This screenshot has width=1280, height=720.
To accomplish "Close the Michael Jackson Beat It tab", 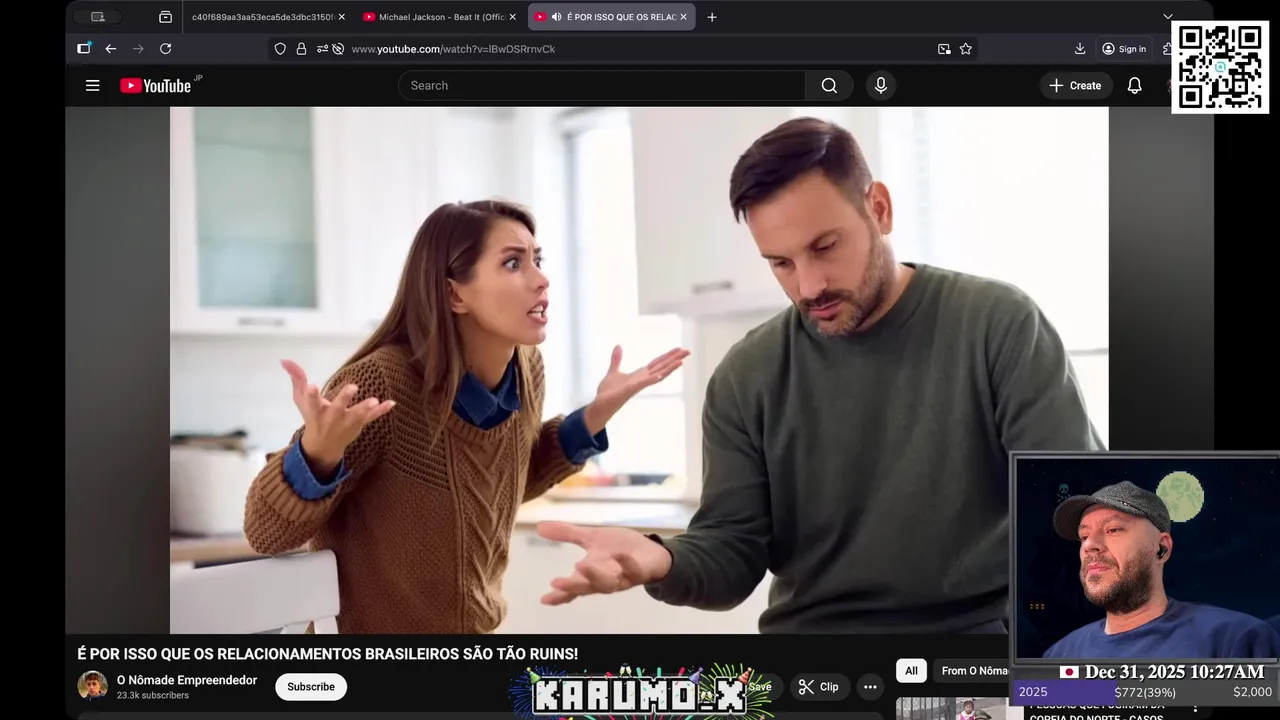I will [513, 17].
